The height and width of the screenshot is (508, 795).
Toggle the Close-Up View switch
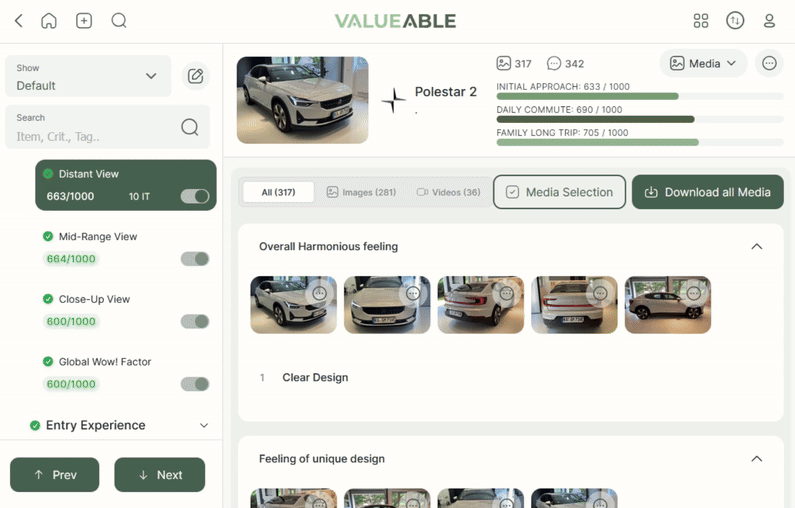click(195, 321)
